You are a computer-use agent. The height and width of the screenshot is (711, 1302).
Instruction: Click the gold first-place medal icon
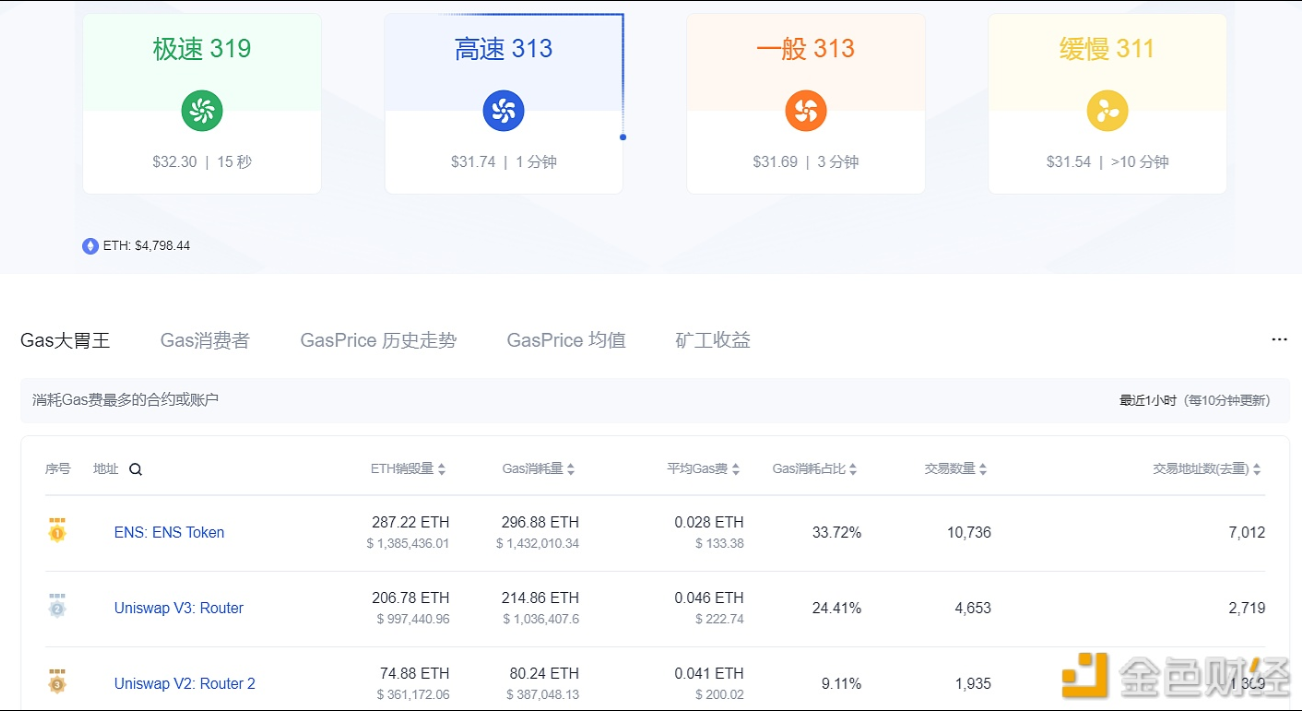(x=57, y=531)
